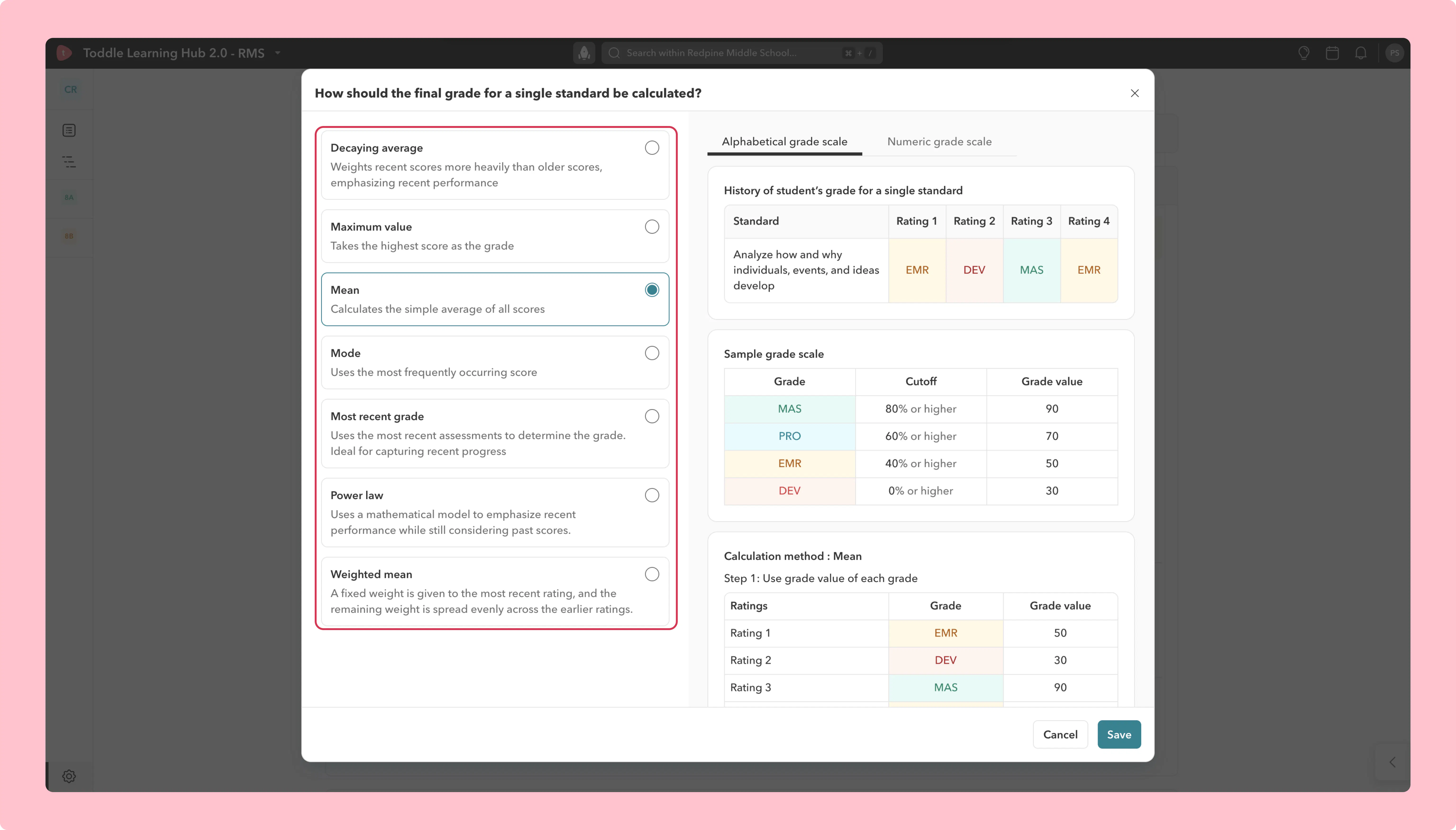The width and height of the screenshot is (1456, 830).
Task: Click the outline hierarchy icon in the sidebar
Action: point(69,162)
